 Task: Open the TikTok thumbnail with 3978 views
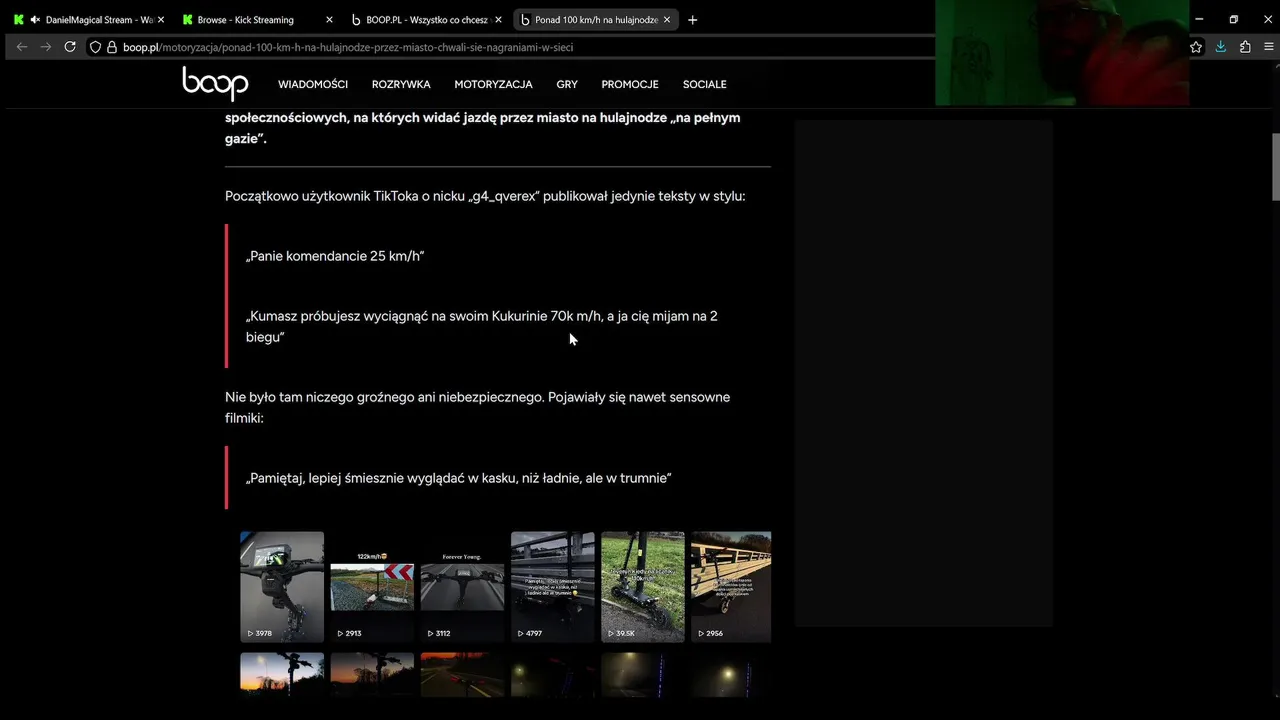(282, 586)
